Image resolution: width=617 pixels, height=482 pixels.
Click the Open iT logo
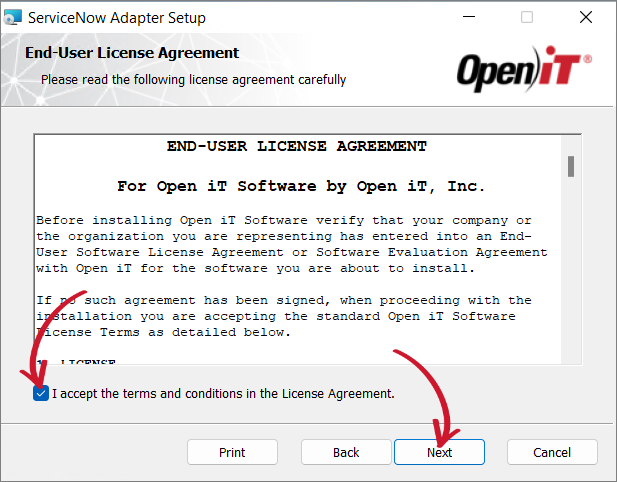coord(524,69)
